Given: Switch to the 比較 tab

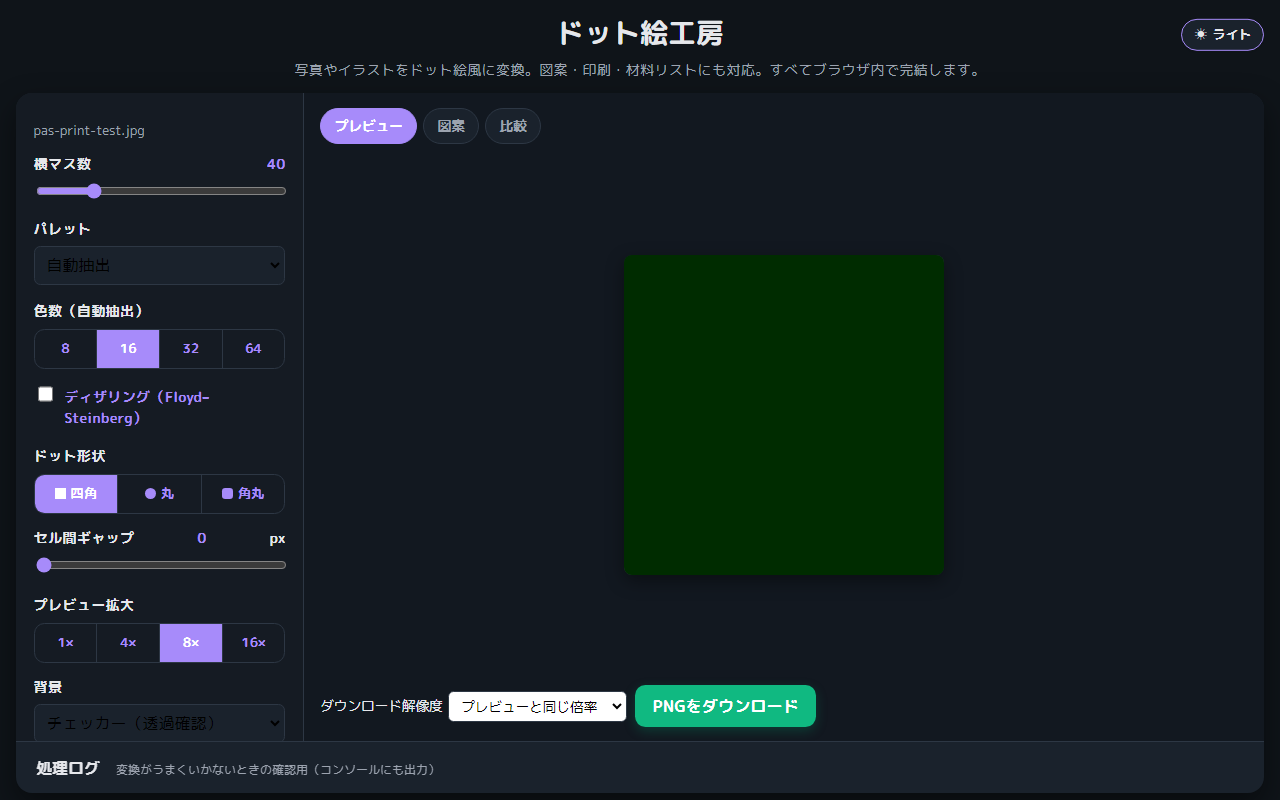Looking at the screenshot, I should (x=513, y=126).
